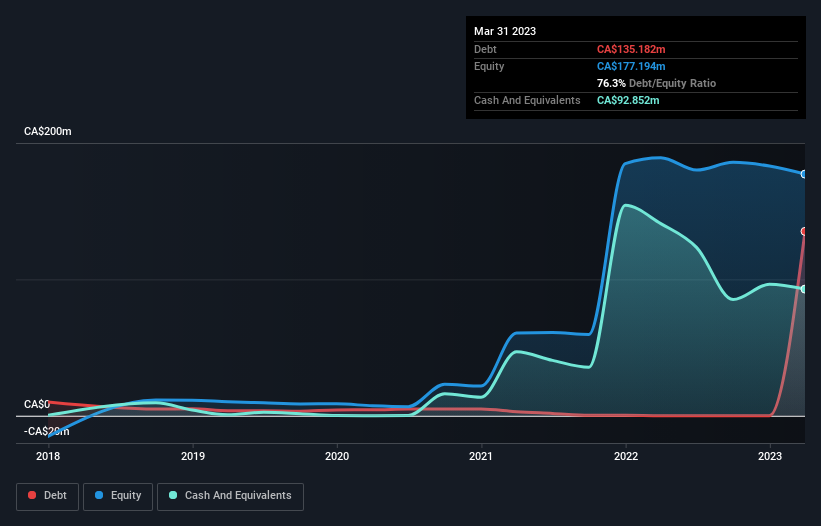The image size is (821, 526).
Task: Click the CA$92.852m cash value
Action: (x=628, y=100)
